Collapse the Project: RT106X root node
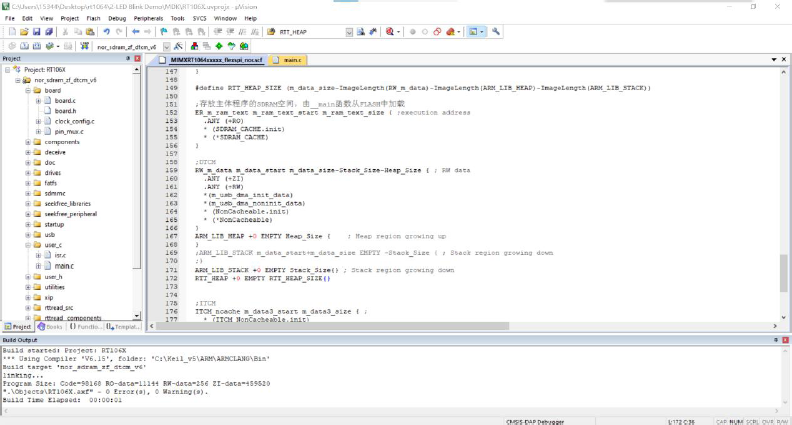Viewport: 792px width, 425px height. [8, 70]
